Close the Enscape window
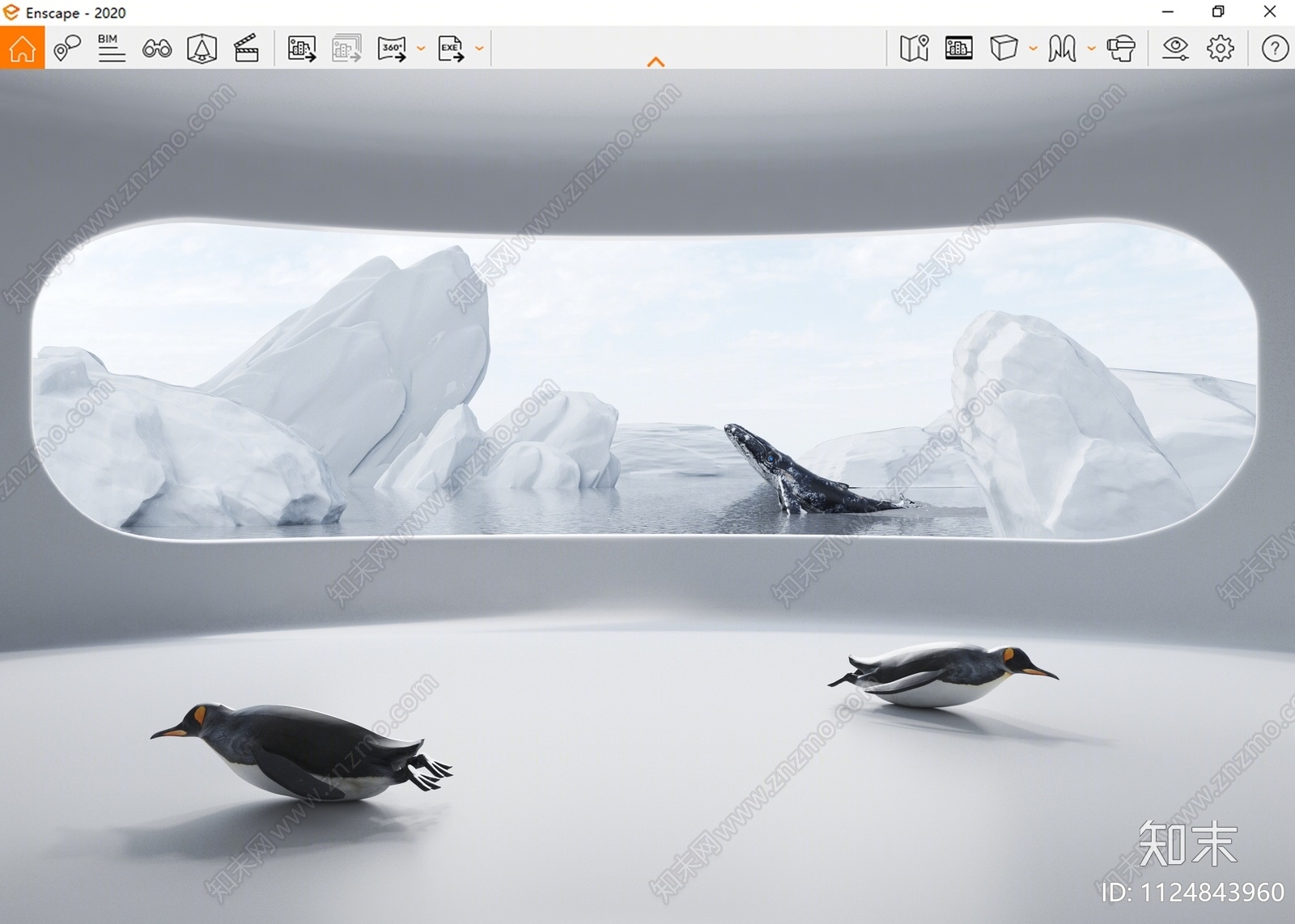 coord(1270,12)
